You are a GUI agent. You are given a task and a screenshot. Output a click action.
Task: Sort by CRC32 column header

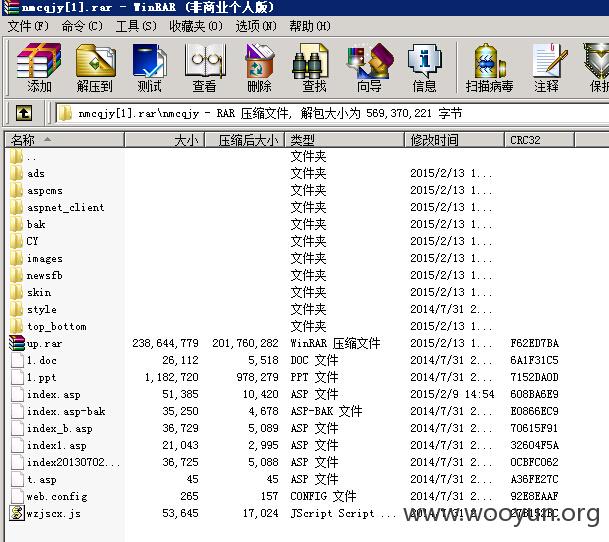[539, 140]
